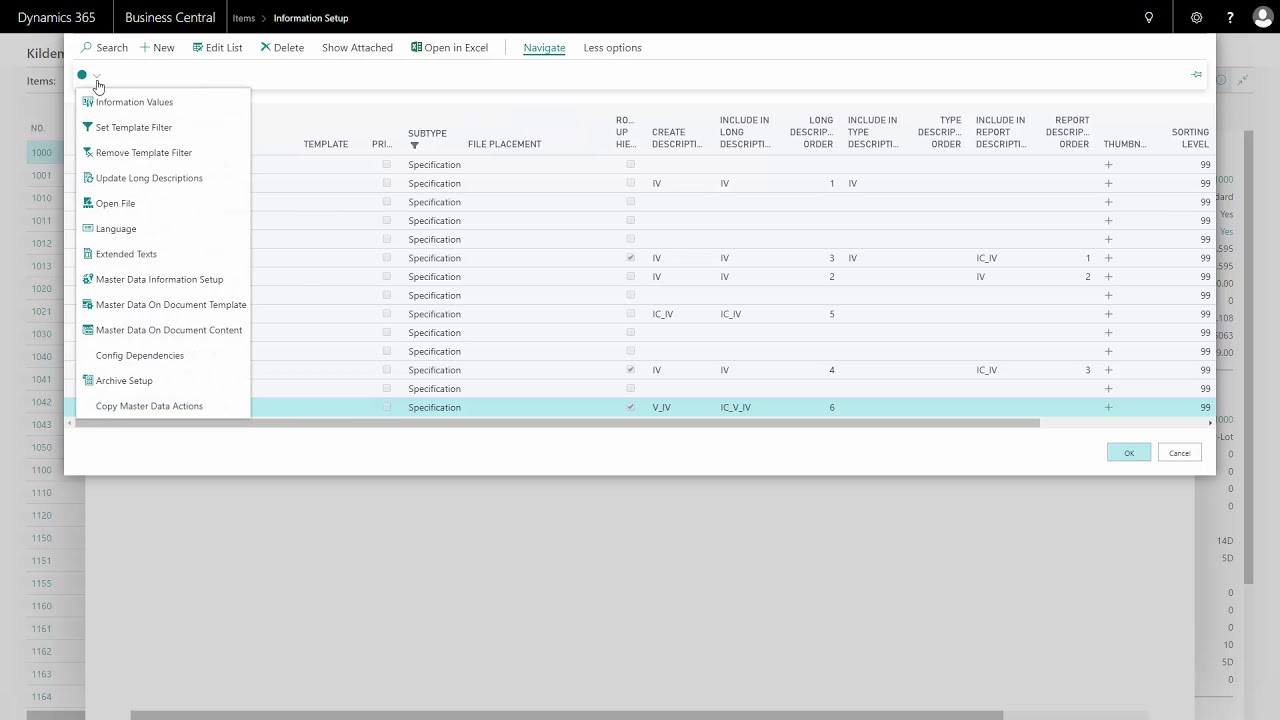Click Show Attached
This screenshot has width=1280, height=720.
point(357,48)
